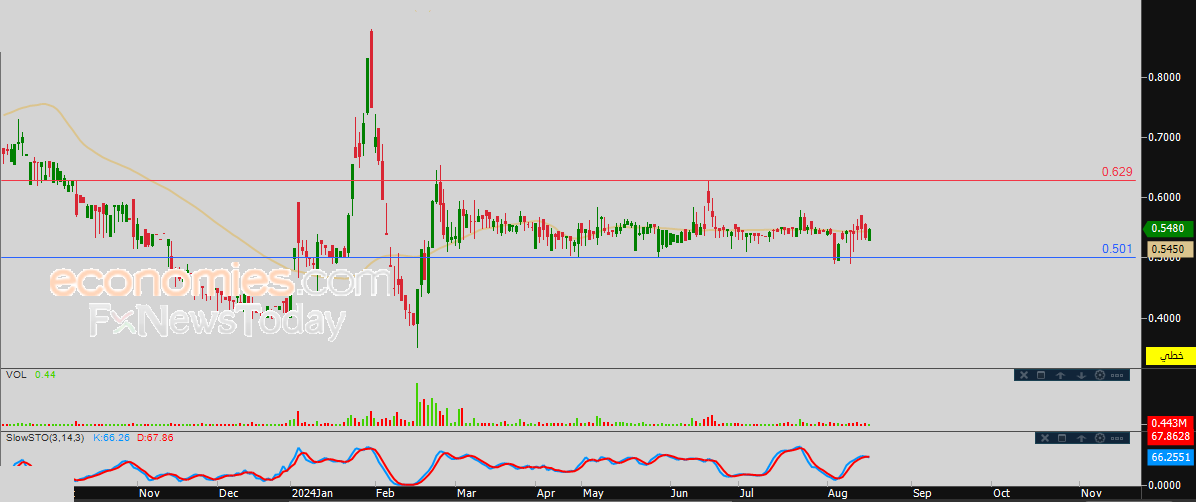Screen dimensions: 1196x502
Task: Close the SlowSTO indicator panel
Action: [x=1047, y=438]
